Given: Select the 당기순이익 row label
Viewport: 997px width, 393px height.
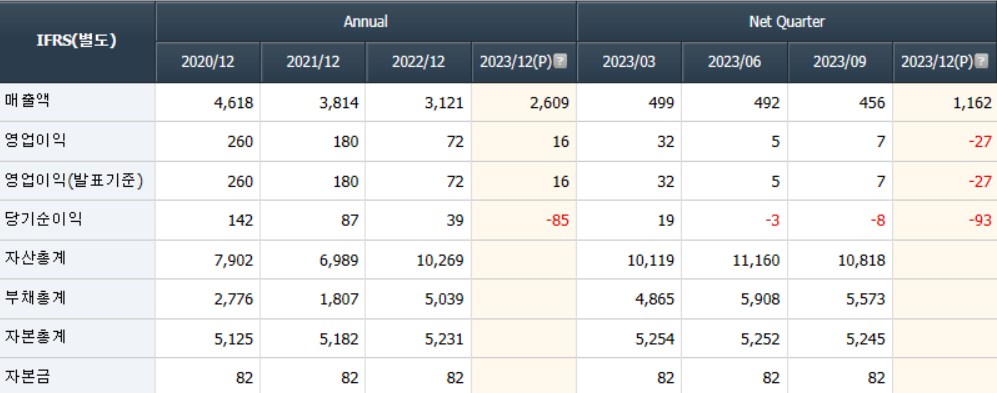Looking at the screenshot, I should (x=43, y=219).
